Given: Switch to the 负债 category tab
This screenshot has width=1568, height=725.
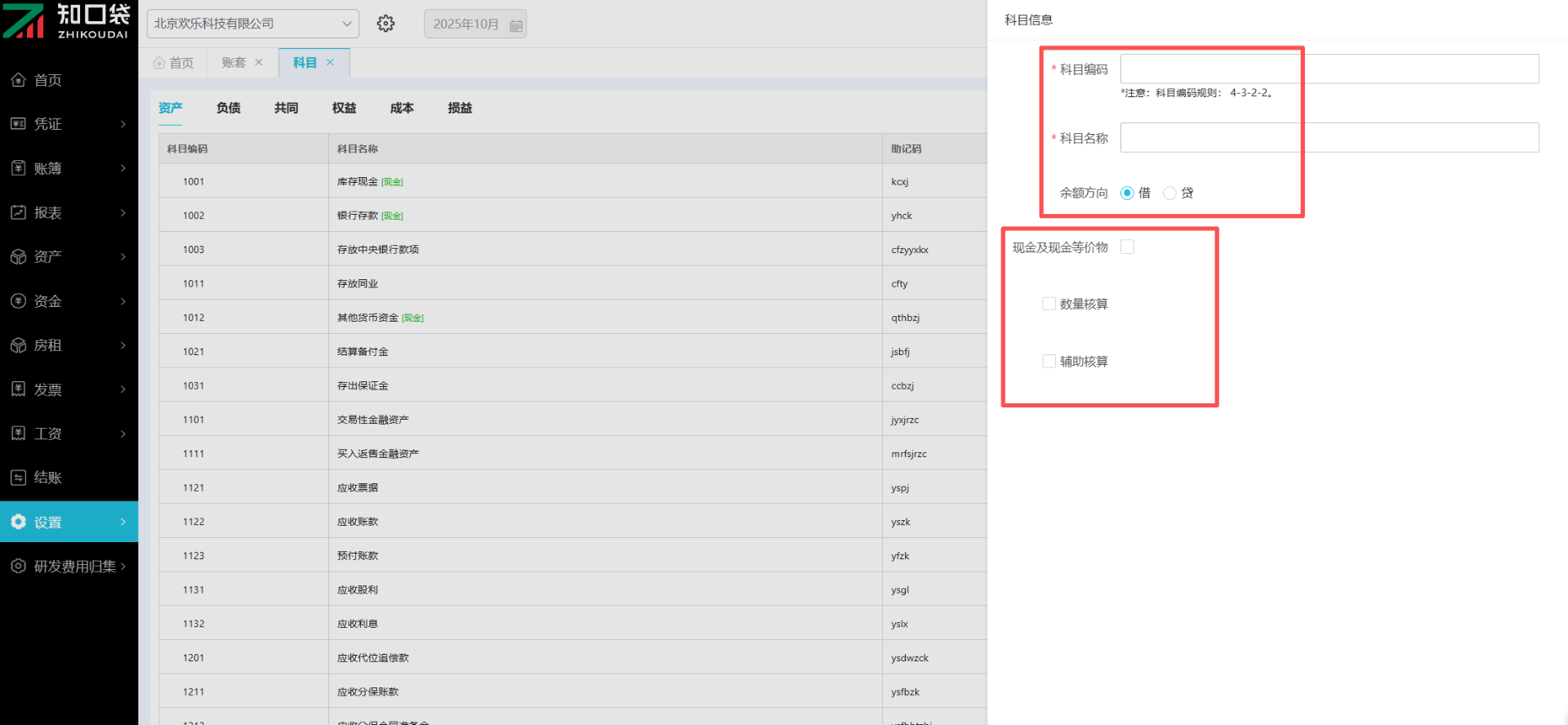Looking at the screenshot, I should pos(228,108).
